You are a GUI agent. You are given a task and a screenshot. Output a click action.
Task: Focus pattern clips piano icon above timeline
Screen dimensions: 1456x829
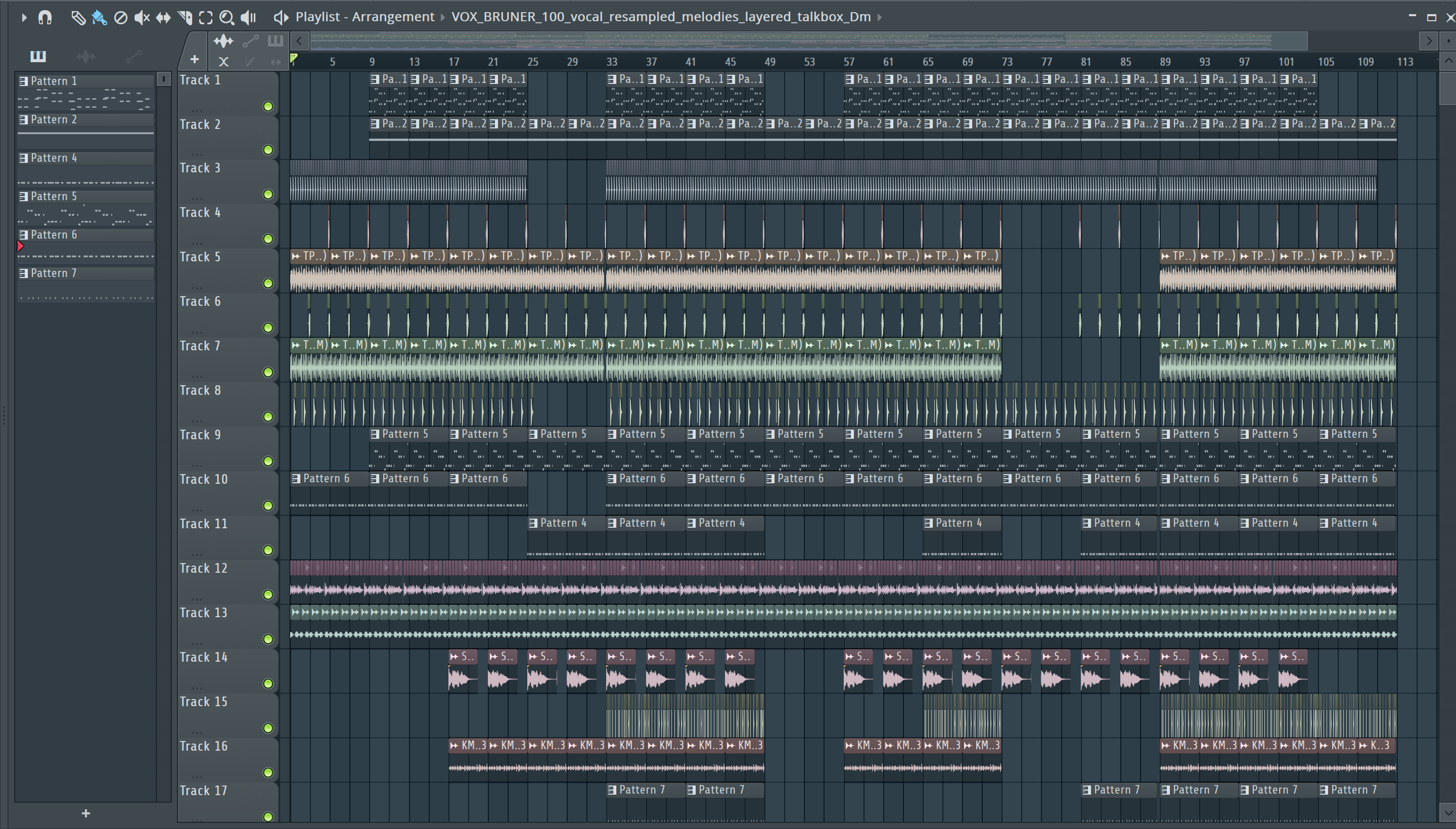pyautogui.click(x=276, y=40)
